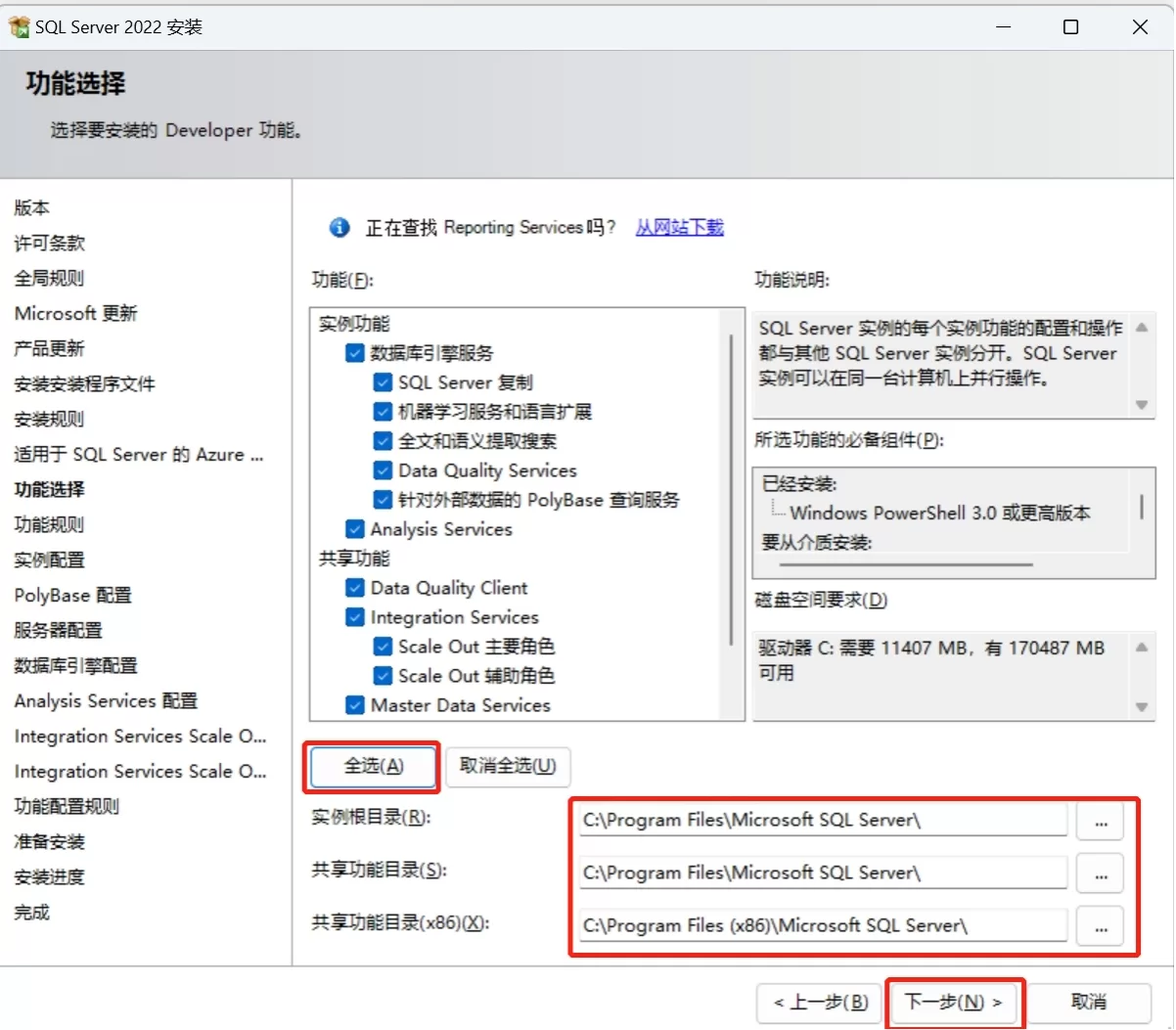Click the blue info icon beside Reporting Services

pyautogui.click(x=339, y=228)
